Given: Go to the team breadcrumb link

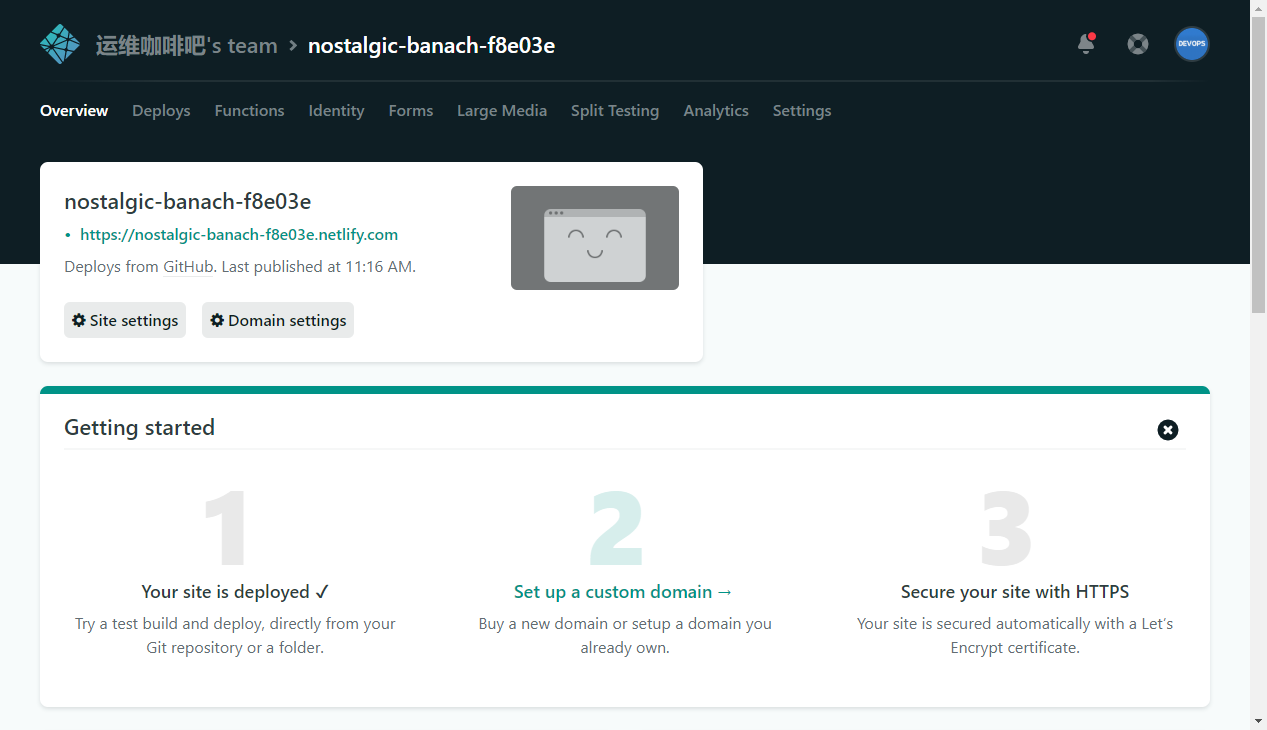Looking at the screenshot, I should 186,46.
